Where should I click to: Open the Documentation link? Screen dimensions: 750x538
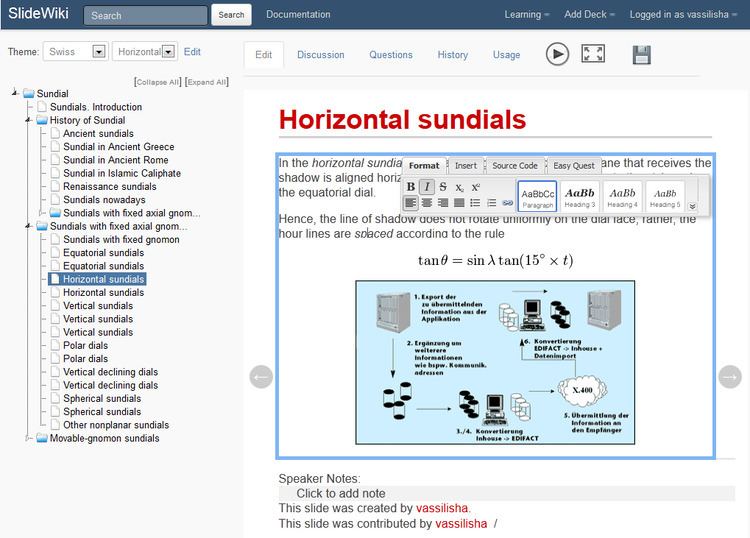coord(298,14)
